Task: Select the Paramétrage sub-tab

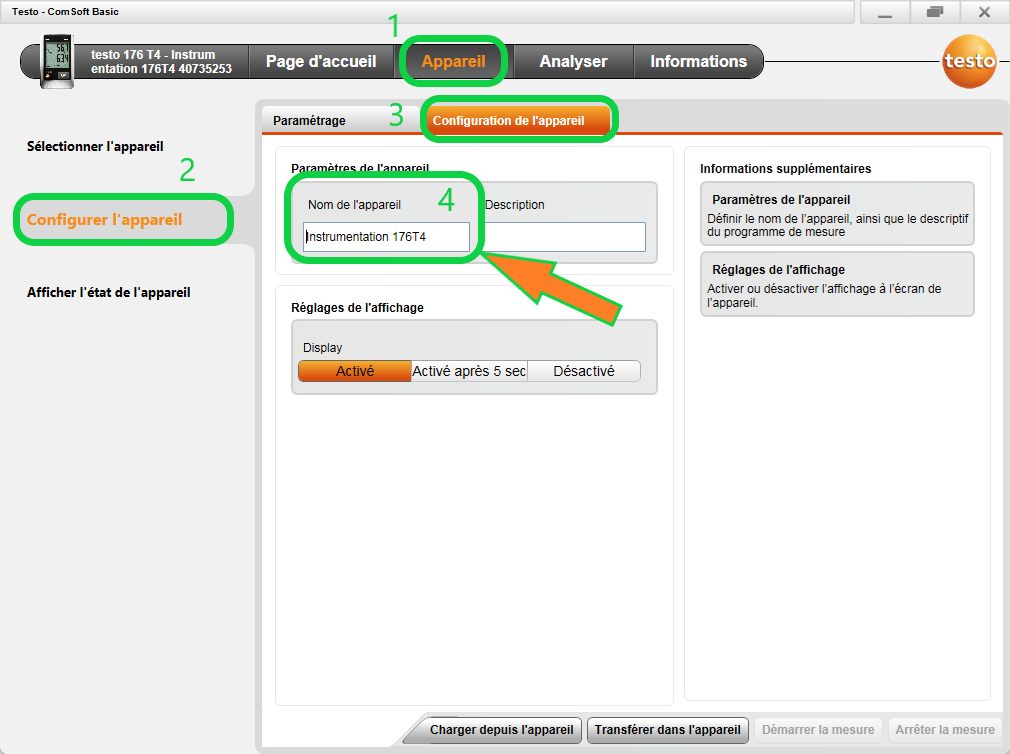Action: point(309,121)
